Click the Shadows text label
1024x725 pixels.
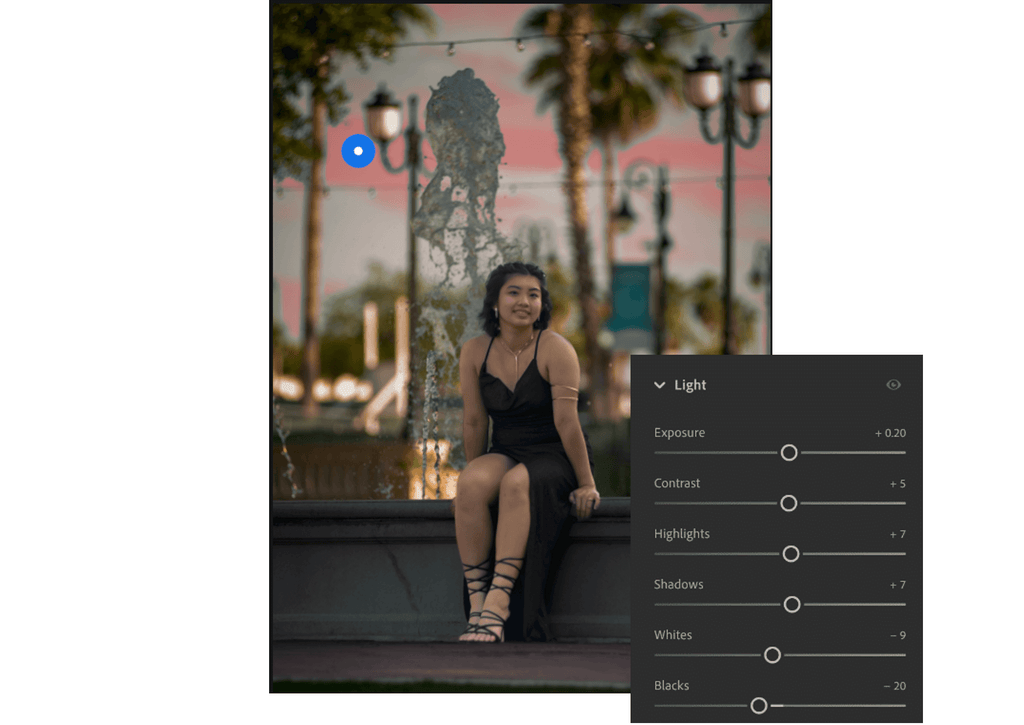[x=678, y=584]
